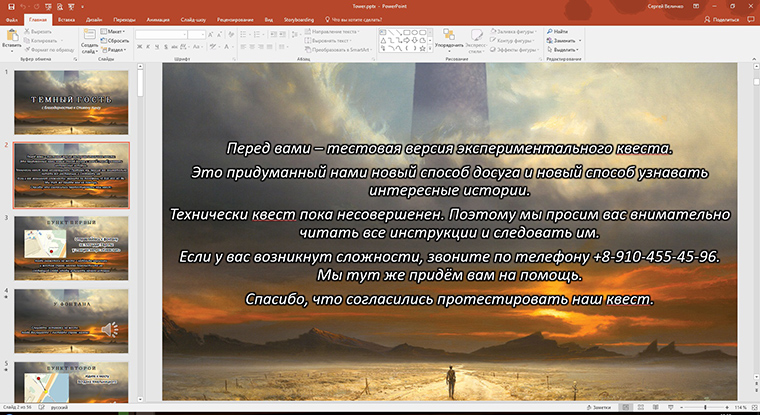The image size is (760, 415).
Task: Open the Анимация ribbon tab
Action: pyautogui.click(x=155, y=18)
